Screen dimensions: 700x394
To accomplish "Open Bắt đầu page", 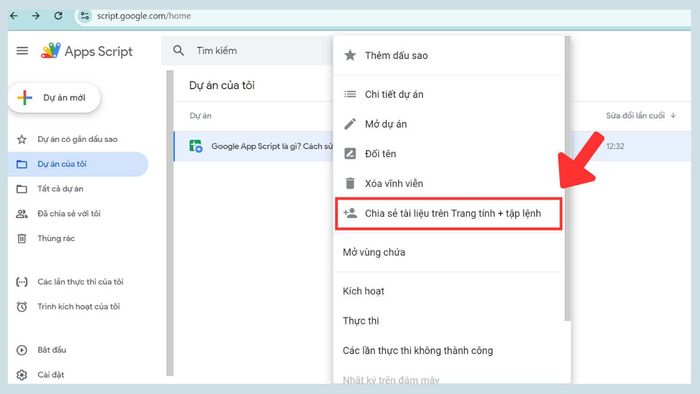I will click(x=78, y=350).
